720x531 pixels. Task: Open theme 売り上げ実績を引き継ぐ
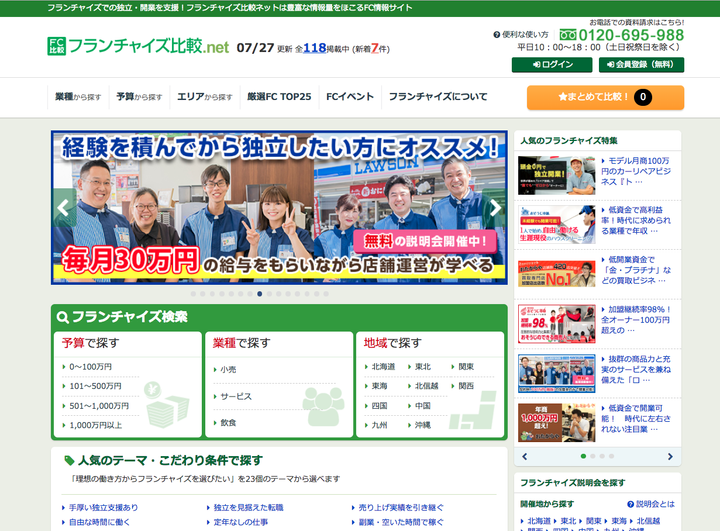401,508
